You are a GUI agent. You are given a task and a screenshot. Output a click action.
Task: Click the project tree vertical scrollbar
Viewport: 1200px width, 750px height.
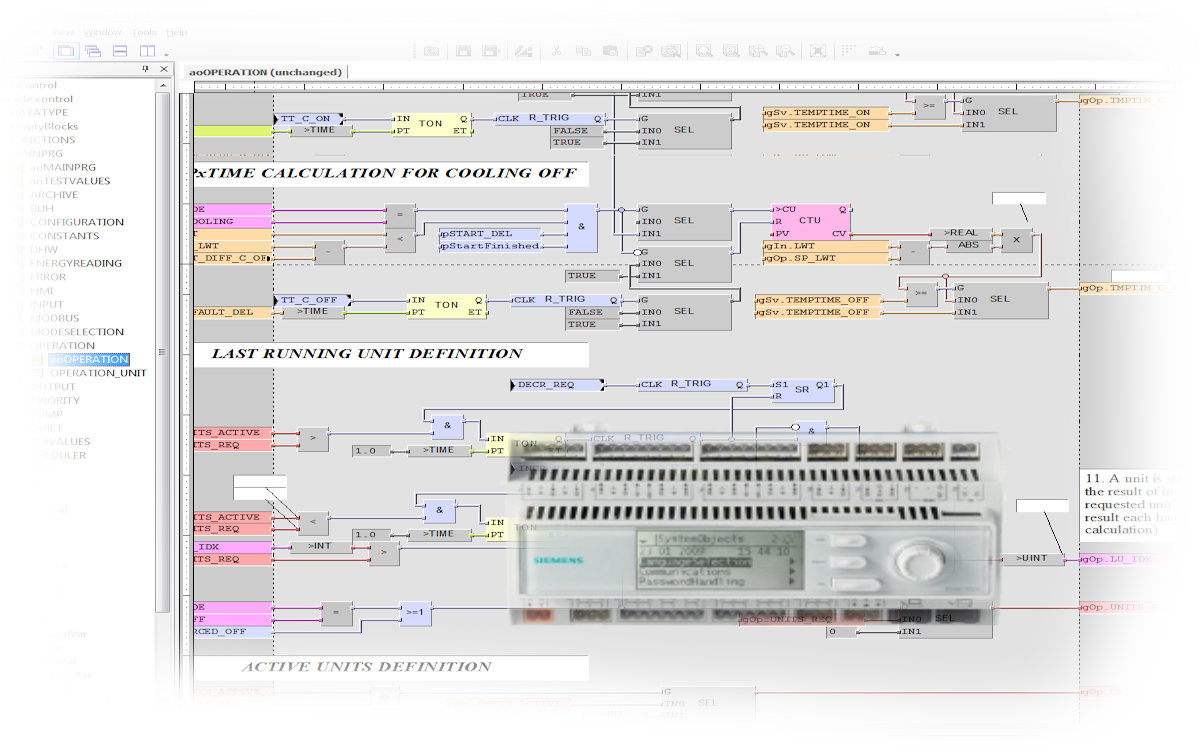coord(164,350)
